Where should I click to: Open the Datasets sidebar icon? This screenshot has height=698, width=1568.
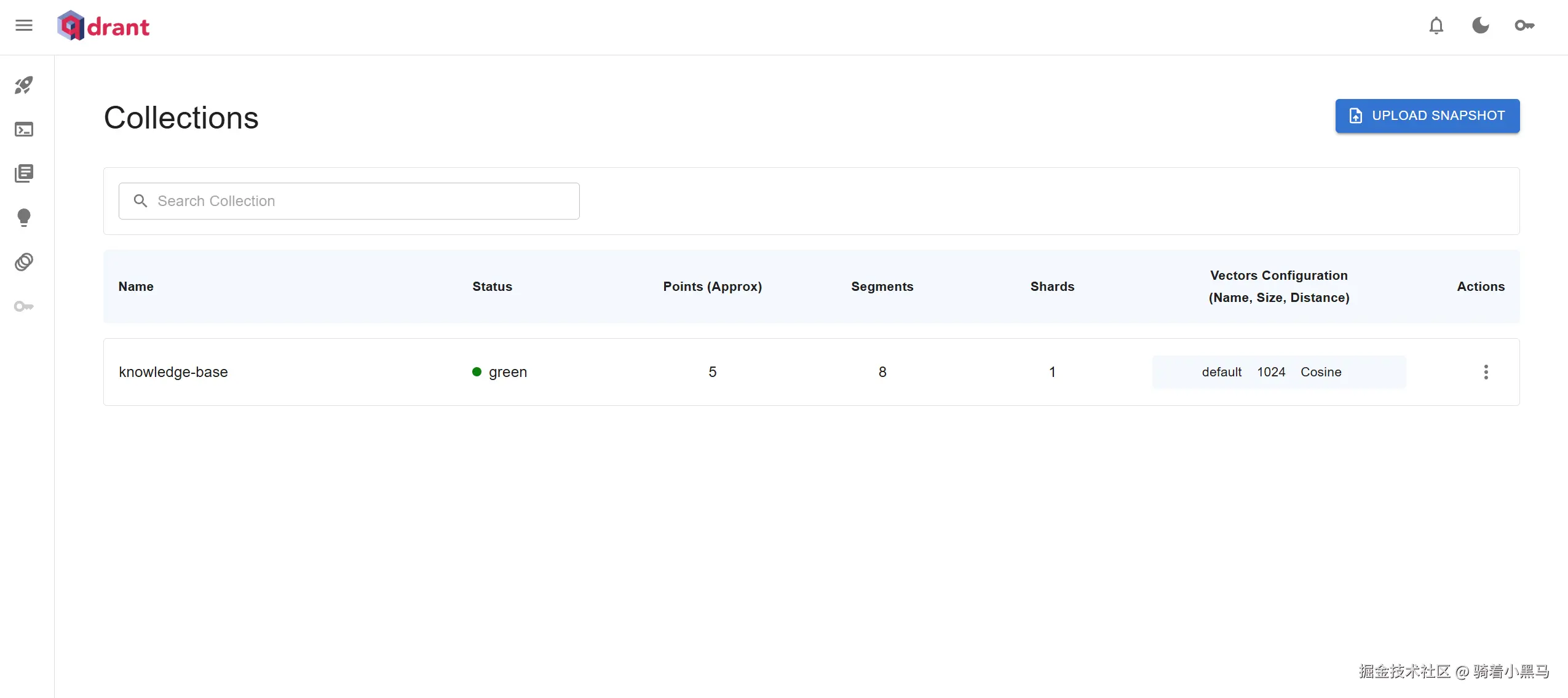click(24, 262)
